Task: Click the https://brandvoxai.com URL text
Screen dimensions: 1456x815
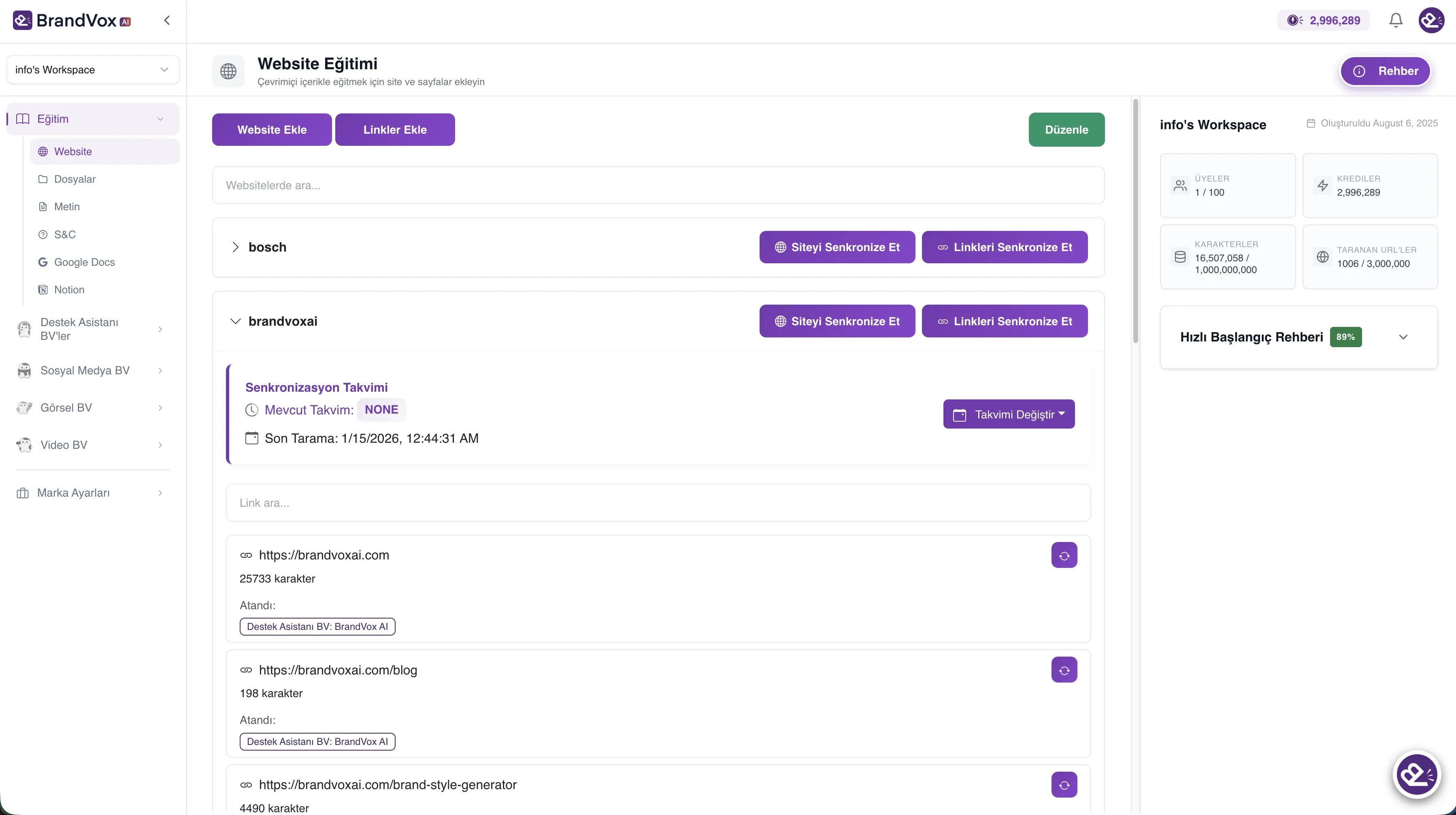Action: click(324, 555)
